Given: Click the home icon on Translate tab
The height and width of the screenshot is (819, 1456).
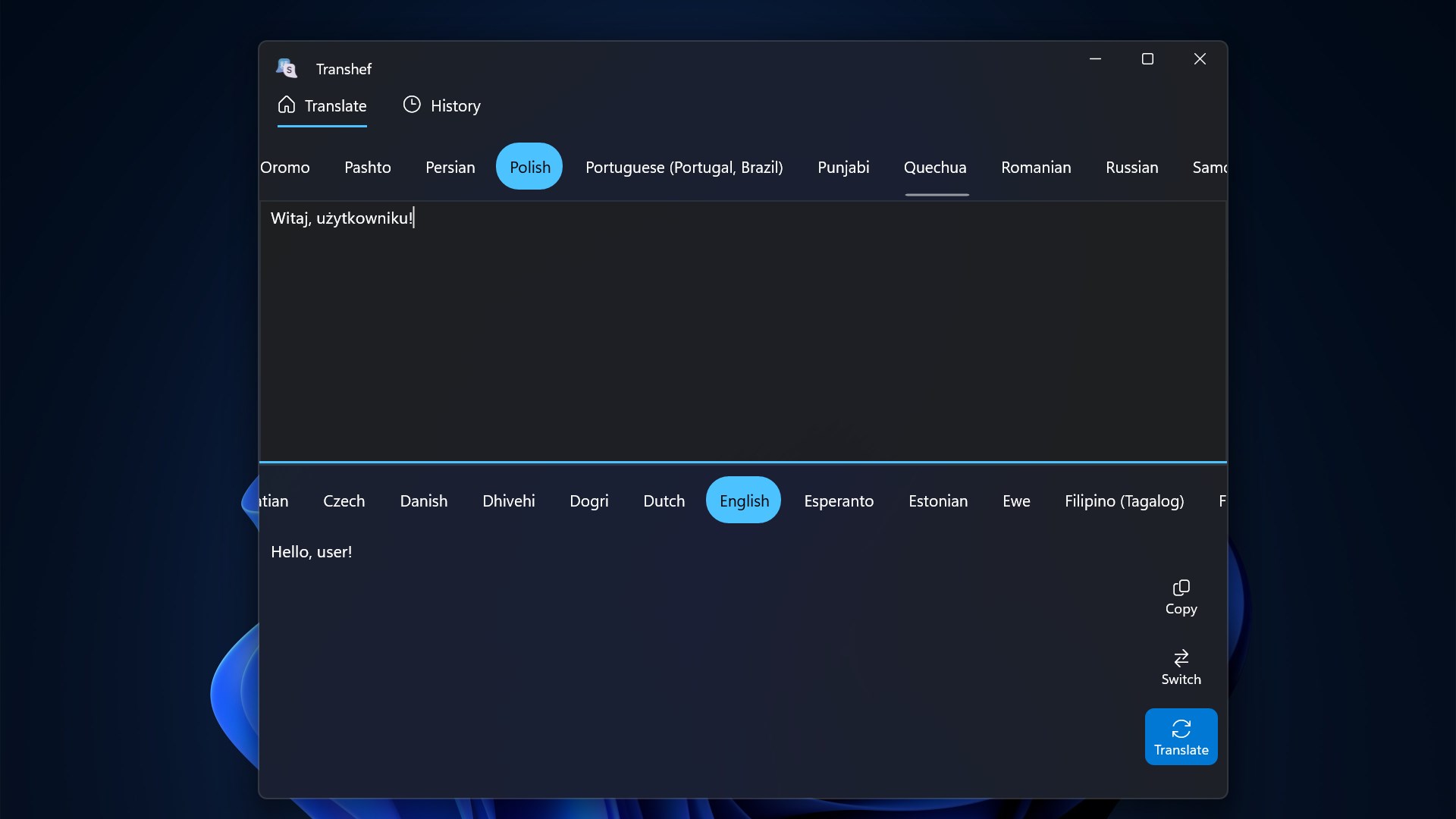Looking at the screenshot, I should tap(287, 105).
